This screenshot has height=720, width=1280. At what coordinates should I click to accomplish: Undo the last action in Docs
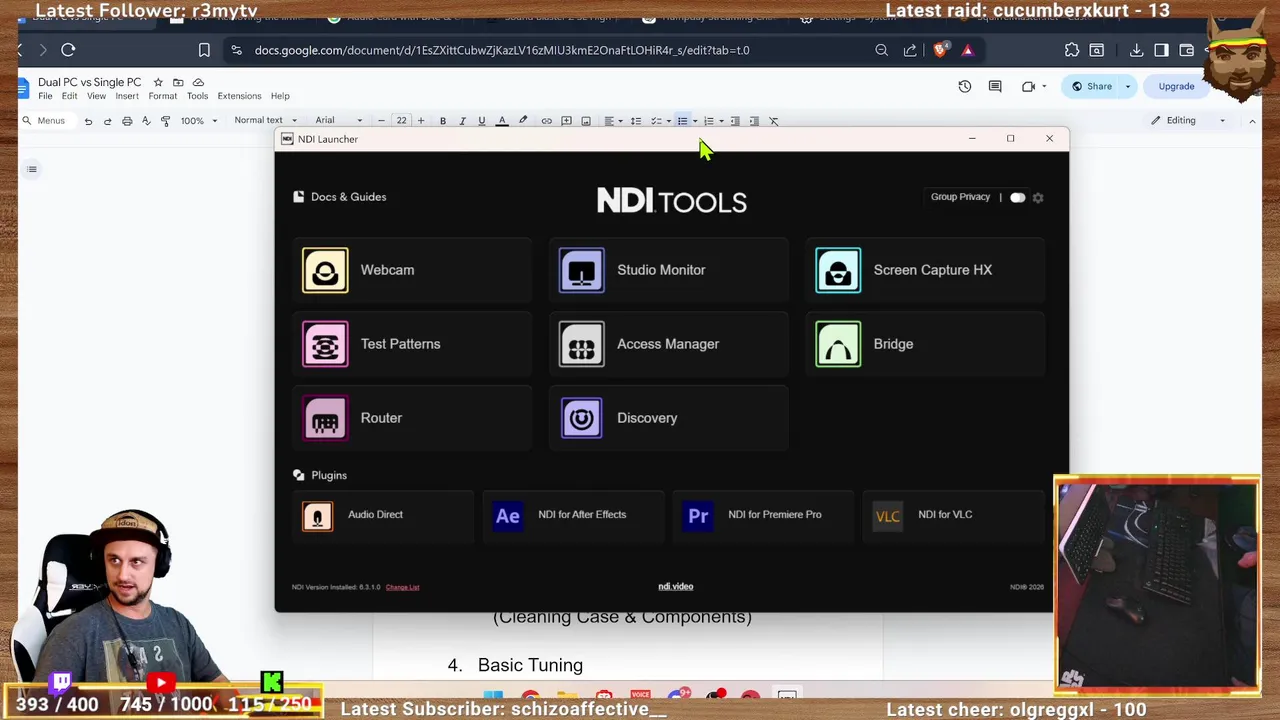88,121
